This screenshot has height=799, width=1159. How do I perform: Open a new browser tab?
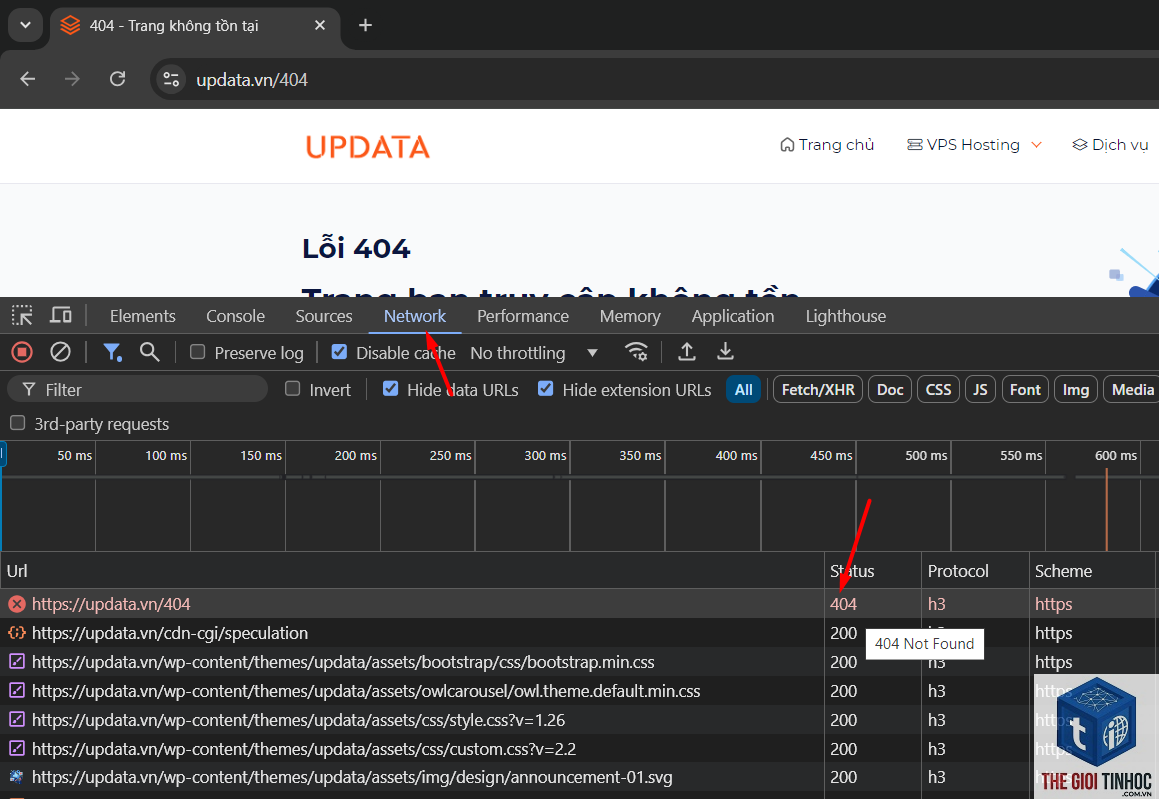tap(365, 25)
